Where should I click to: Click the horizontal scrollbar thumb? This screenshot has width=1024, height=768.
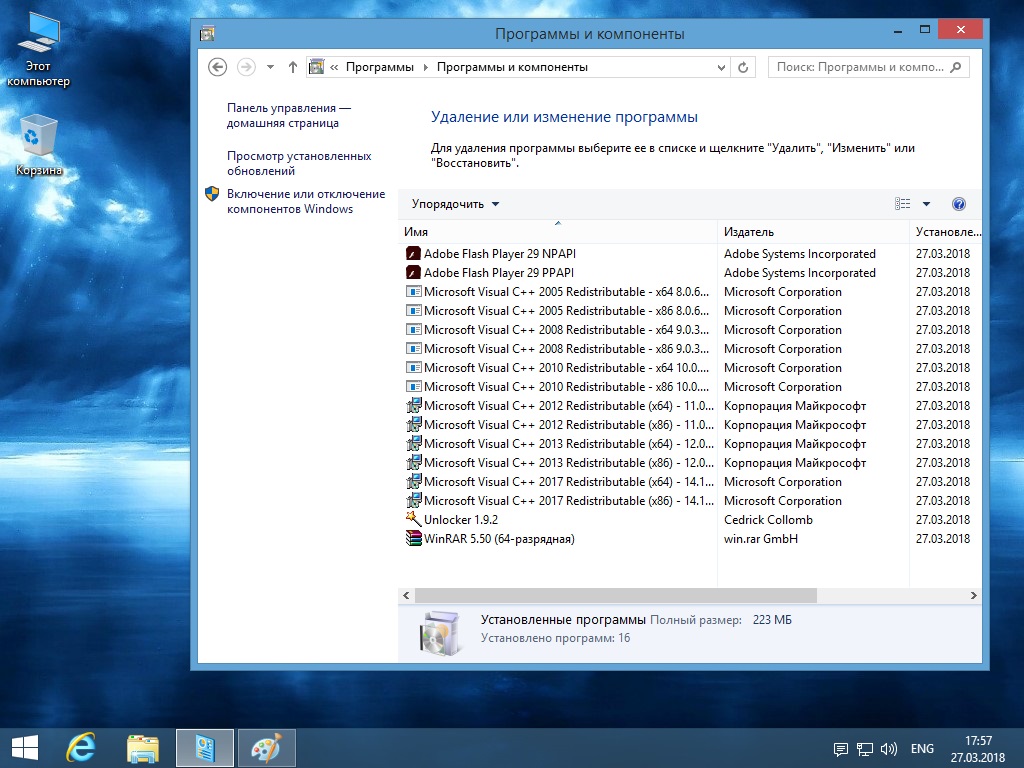(616, 595)
